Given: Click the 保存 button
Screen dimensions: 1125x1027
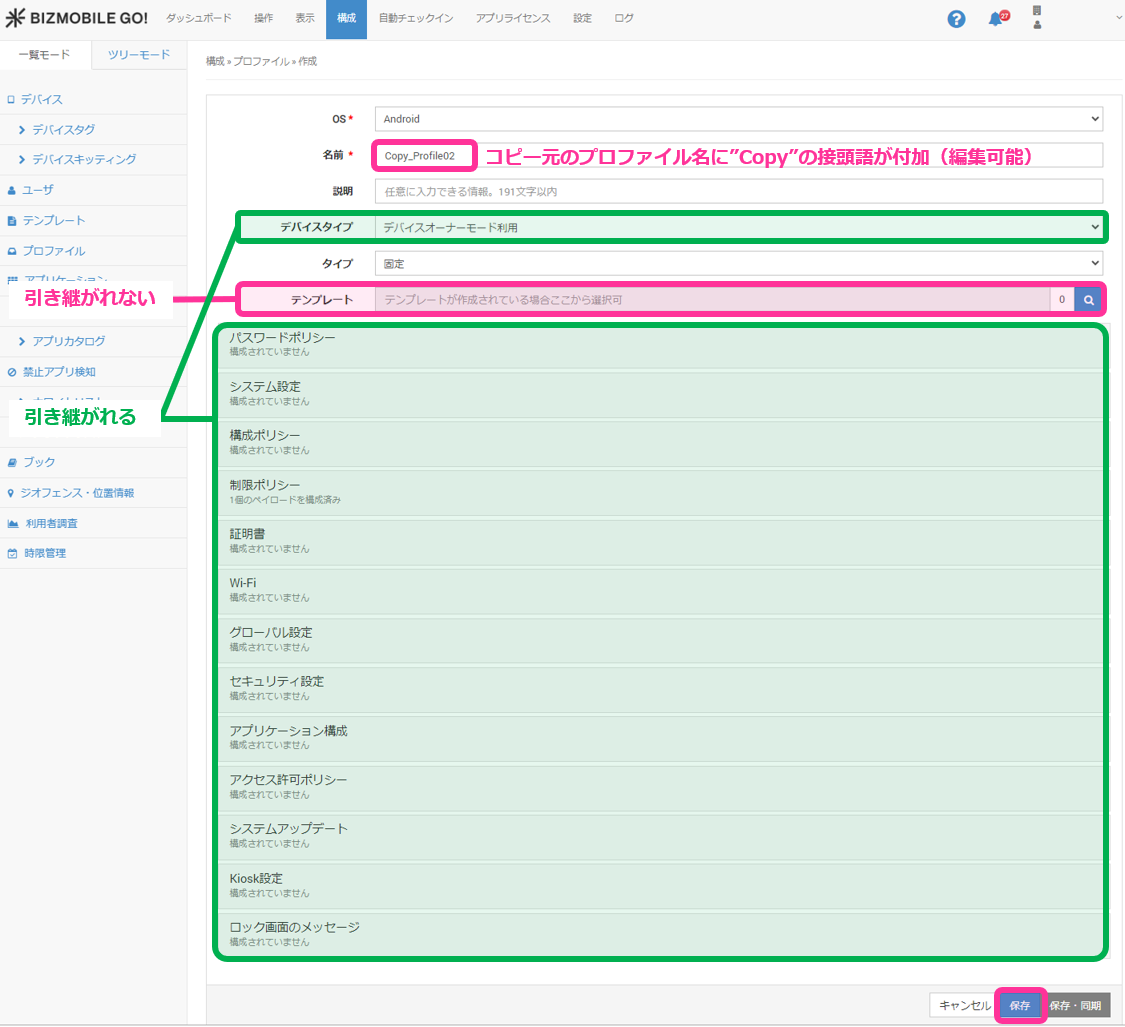Looking at the screenshot, I should (x=1020, y=1006).
